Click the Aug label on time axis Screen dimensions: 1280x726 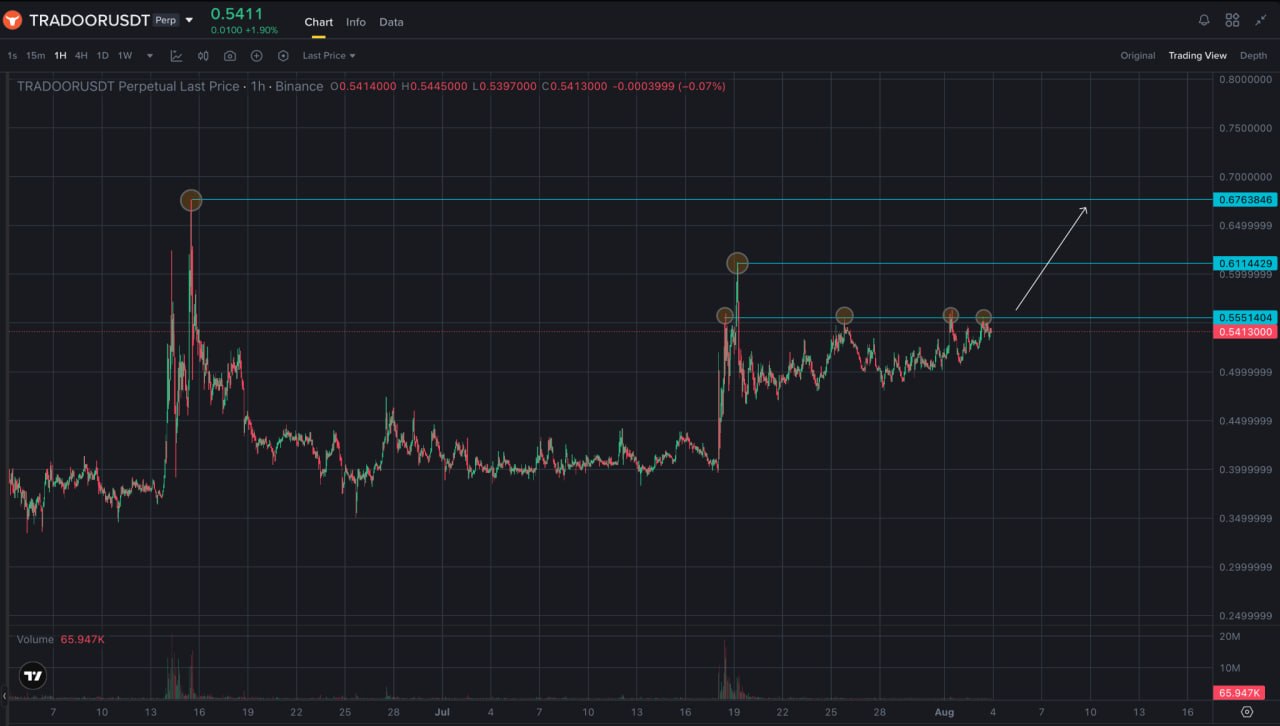[944, 712]
